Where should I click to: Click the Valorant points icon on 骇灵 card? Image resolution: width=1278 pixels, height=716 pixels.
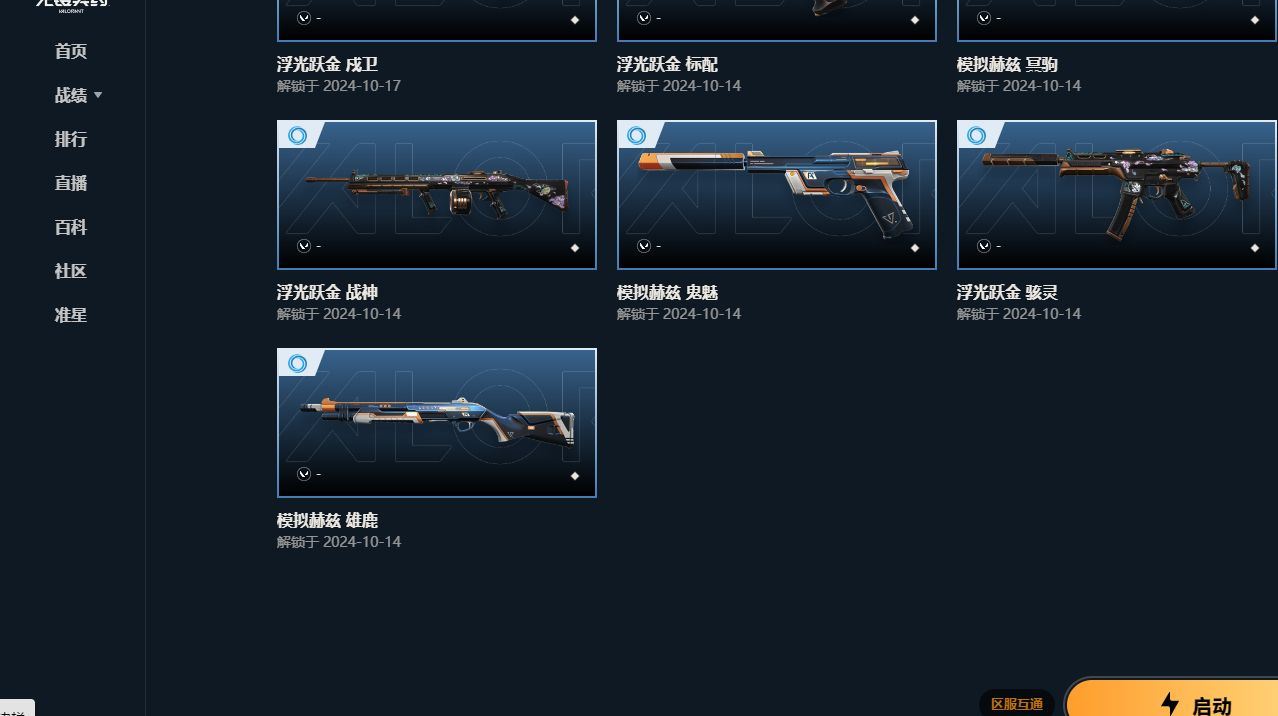pos(984,246)
